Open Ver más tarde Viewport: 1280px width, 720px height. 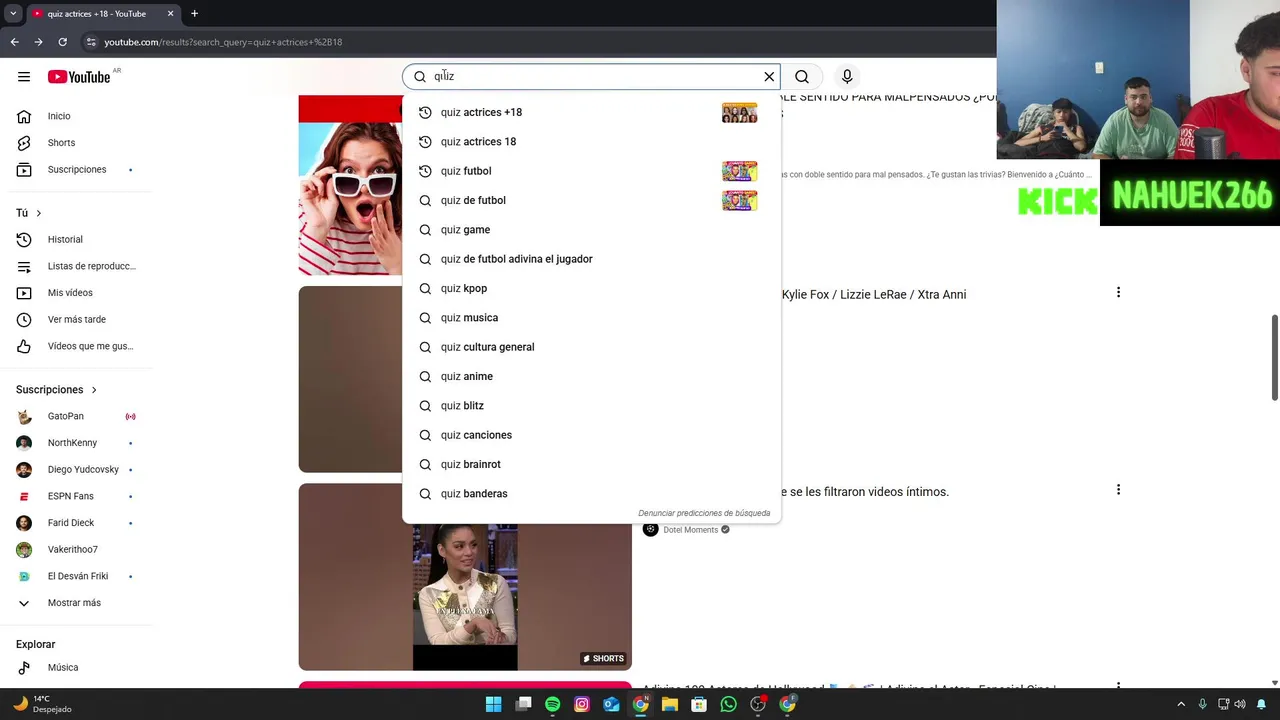pos(76,320)
